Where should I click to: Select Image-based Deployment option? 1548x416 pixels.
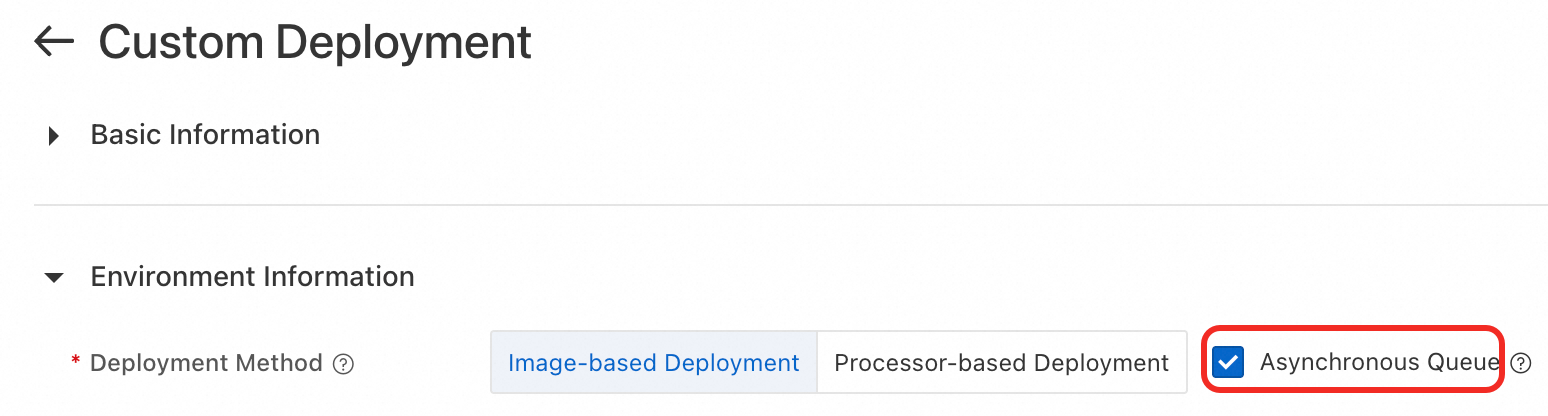(x=654, y=362)
